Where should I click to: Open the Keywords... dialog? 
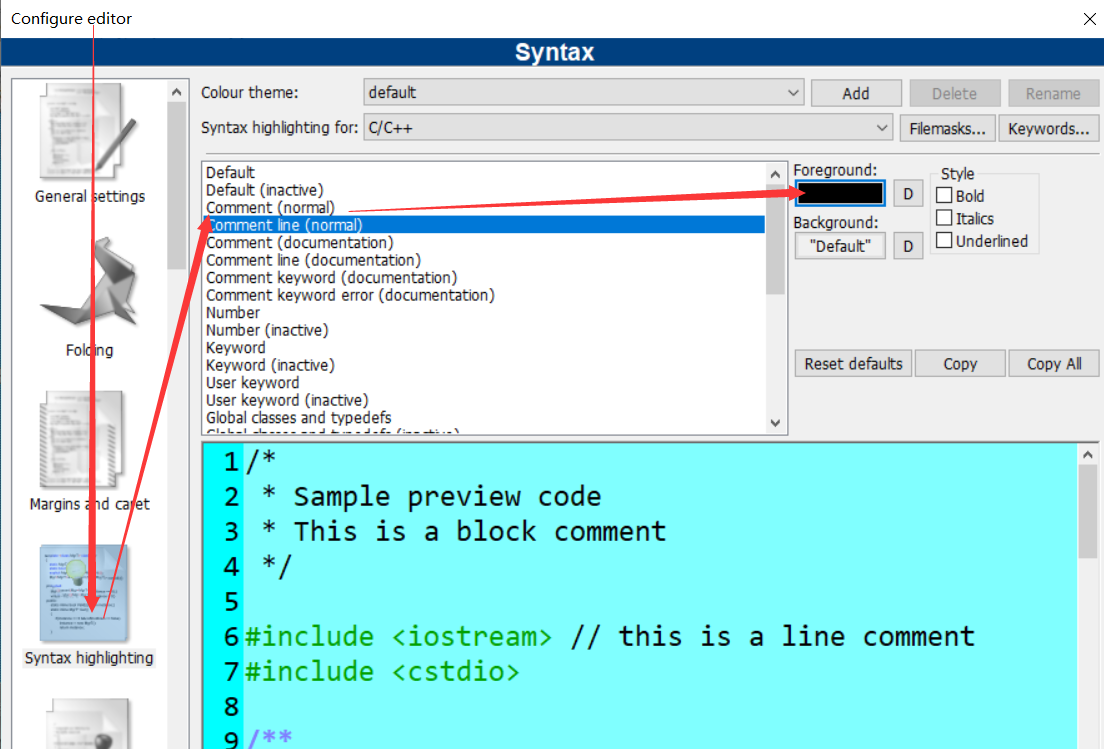coord(1048,129)
